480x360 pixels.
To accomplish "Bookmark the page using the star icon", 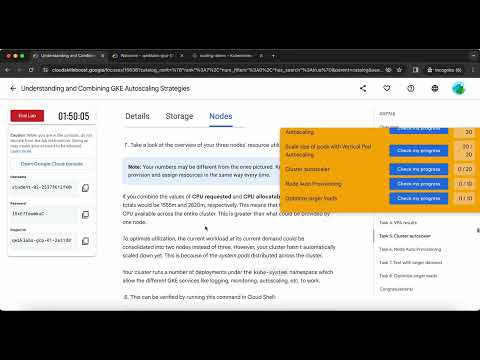I will point(399,70).
